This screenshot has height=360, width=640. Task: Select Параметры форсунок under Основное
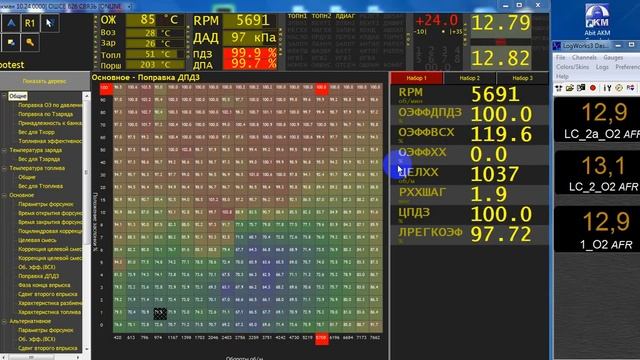pos(46,204)
